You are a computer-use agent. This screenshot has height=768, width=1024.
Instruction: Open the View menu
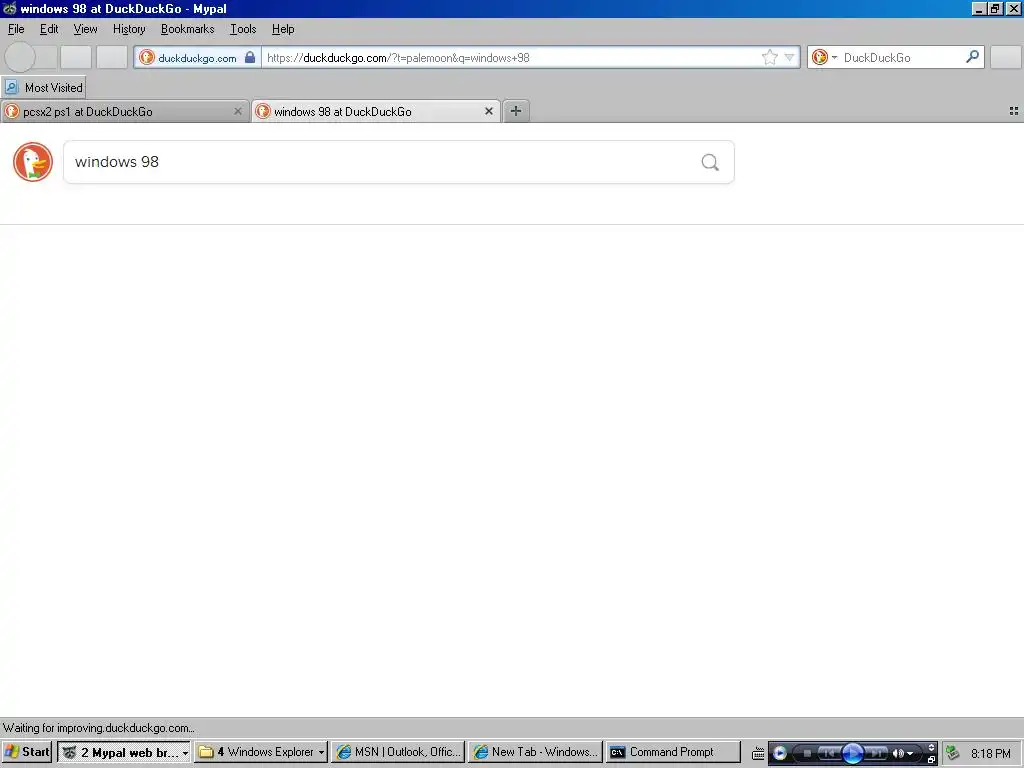point(85,29)
